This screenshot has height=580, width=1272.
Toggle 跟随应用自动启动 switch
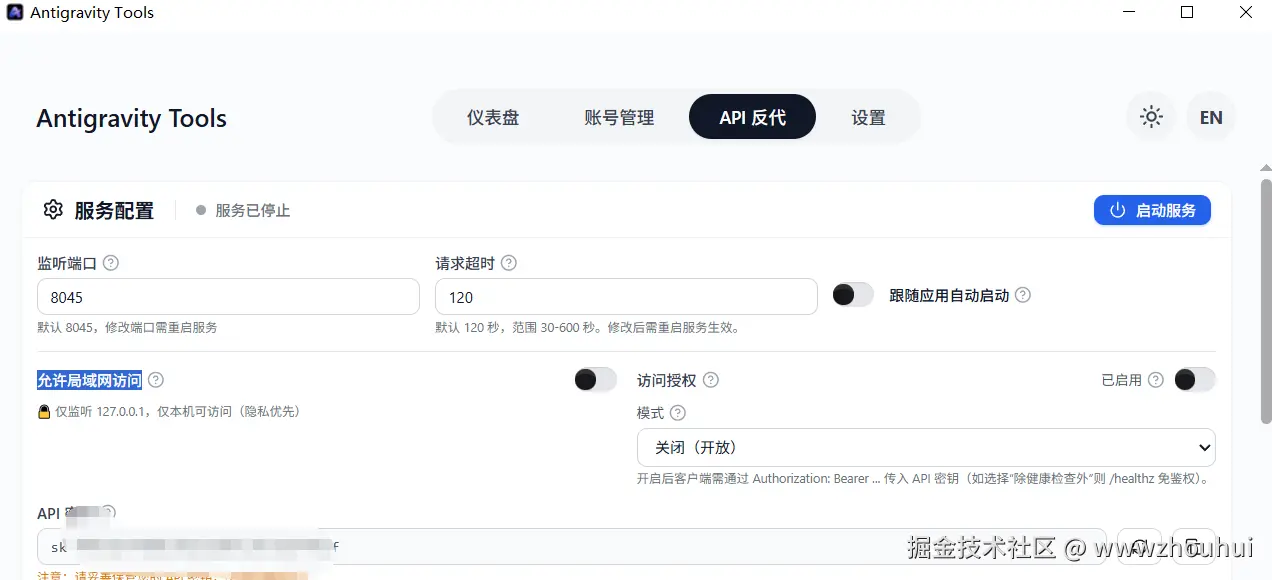point(853,295)
